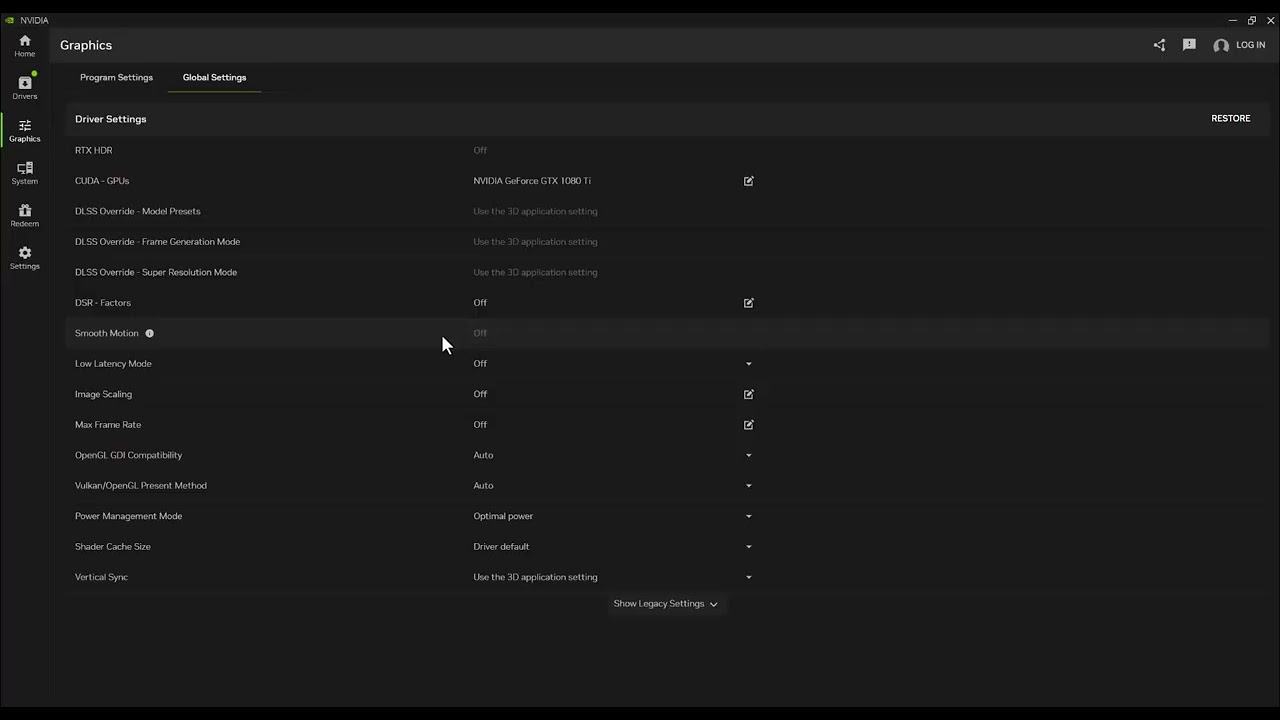Expand Show Legacy Settings
Image resolution: width=1280 pixels, height=720 pixels.
(665, 604)
